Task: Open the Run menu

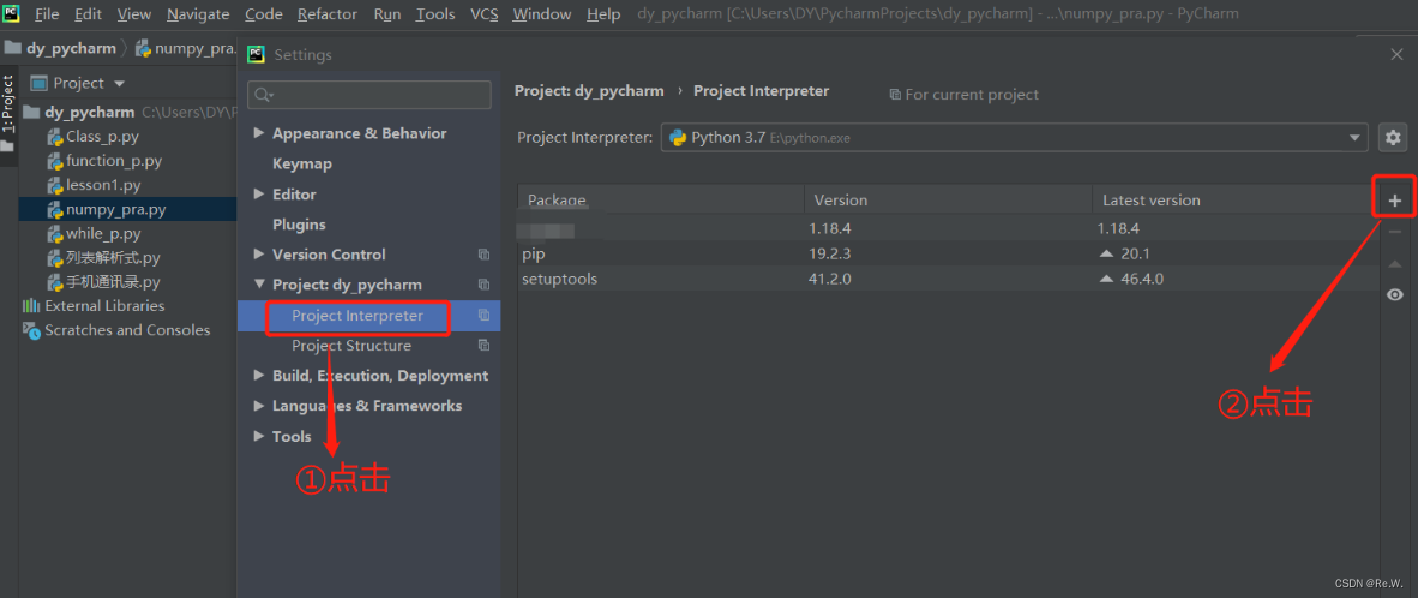Action: pyautogui.click(x=387, y=14)
